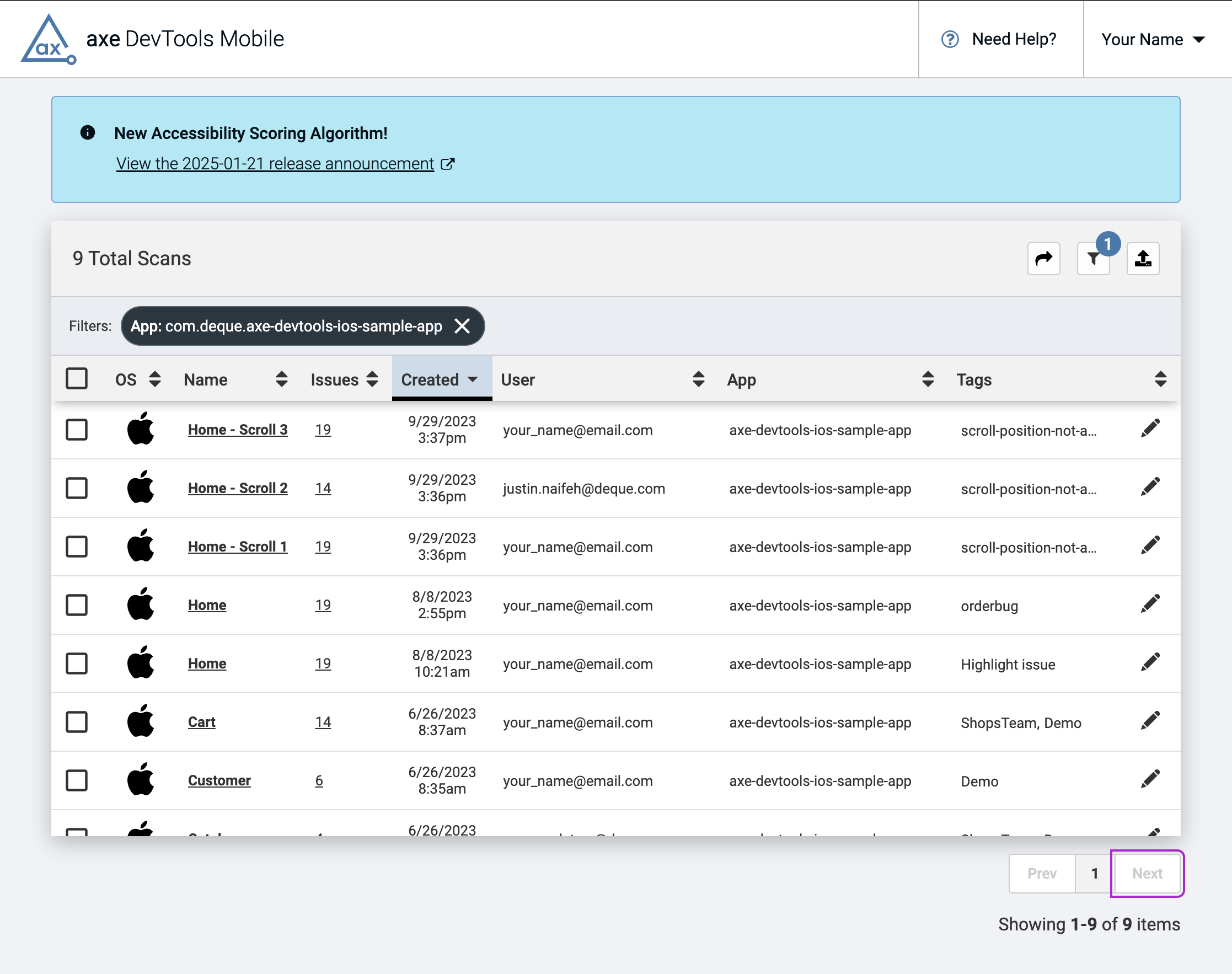This screenshot has width=1232, height=974.
Task: Select the checkbox on the Customer row
Action: pos(77,780)
